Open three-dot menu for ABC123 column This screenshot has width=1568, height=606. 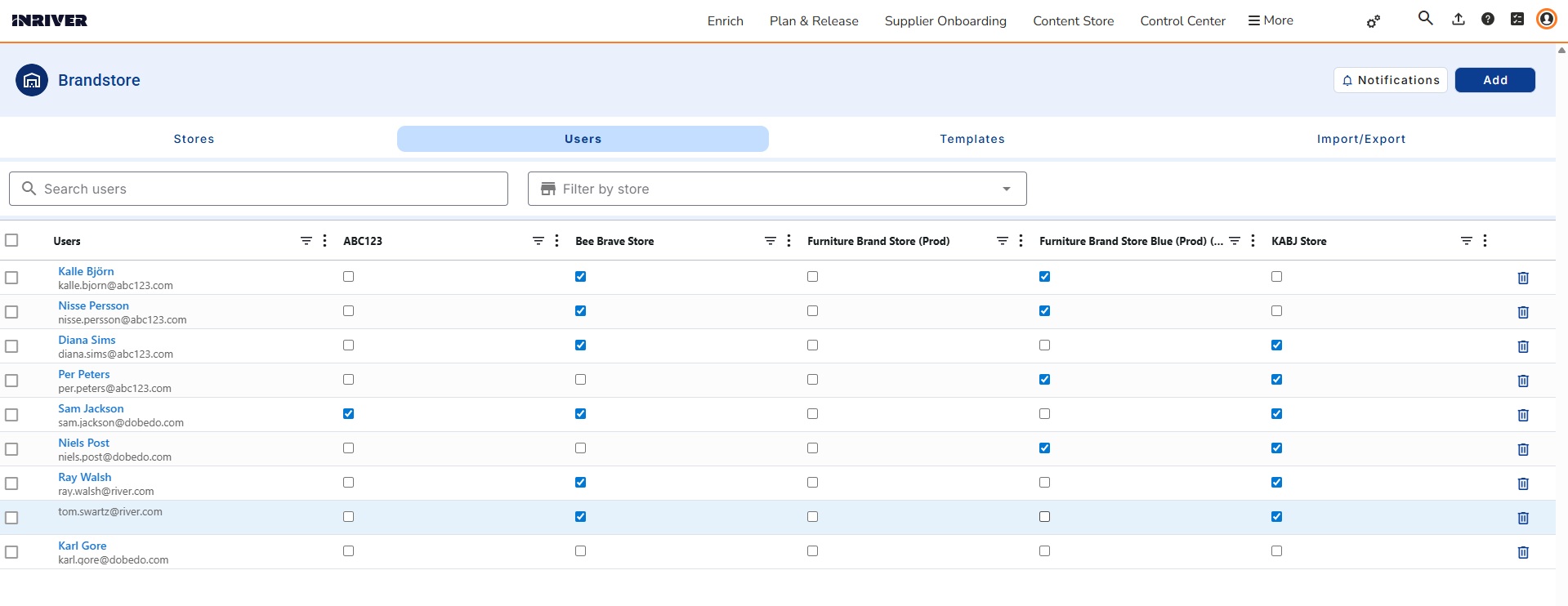(557, 241)
